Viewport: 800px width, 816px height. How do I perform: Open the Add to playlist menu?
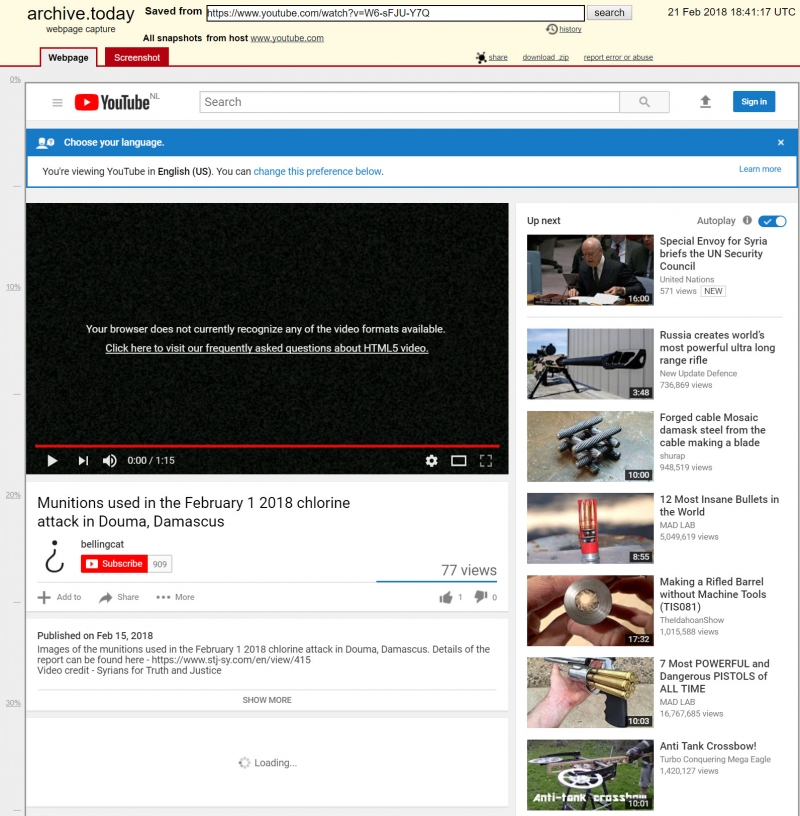[60, 597]
